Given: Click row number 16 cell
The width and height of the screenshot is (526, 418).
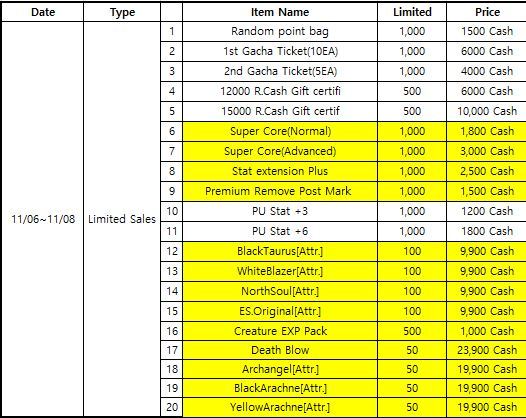Looking at the screenshot, I should (172, 331).
